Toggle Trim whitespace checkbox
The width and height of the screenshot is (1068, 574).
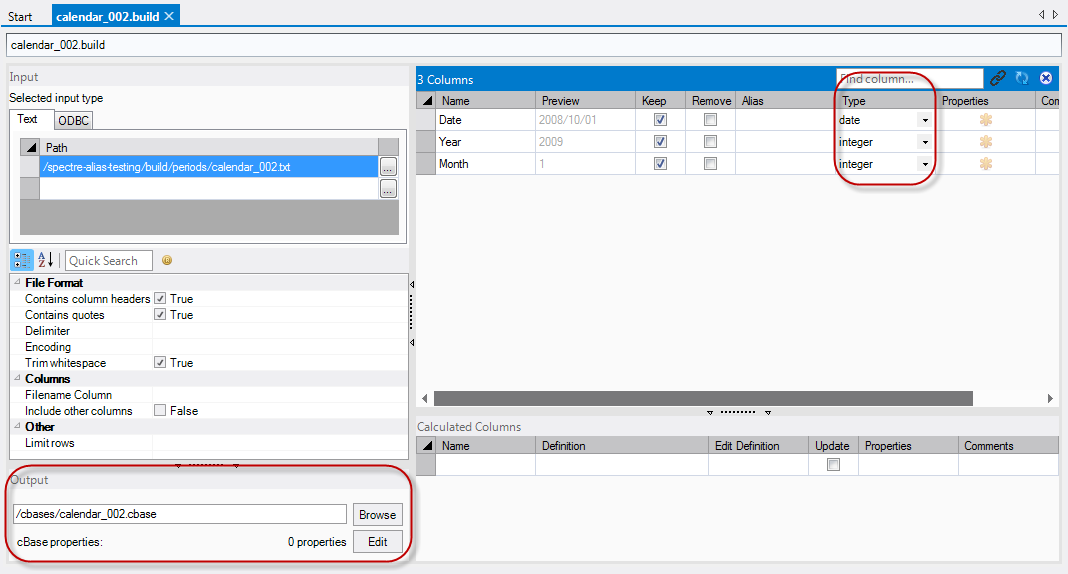click(x=160, y=362)
